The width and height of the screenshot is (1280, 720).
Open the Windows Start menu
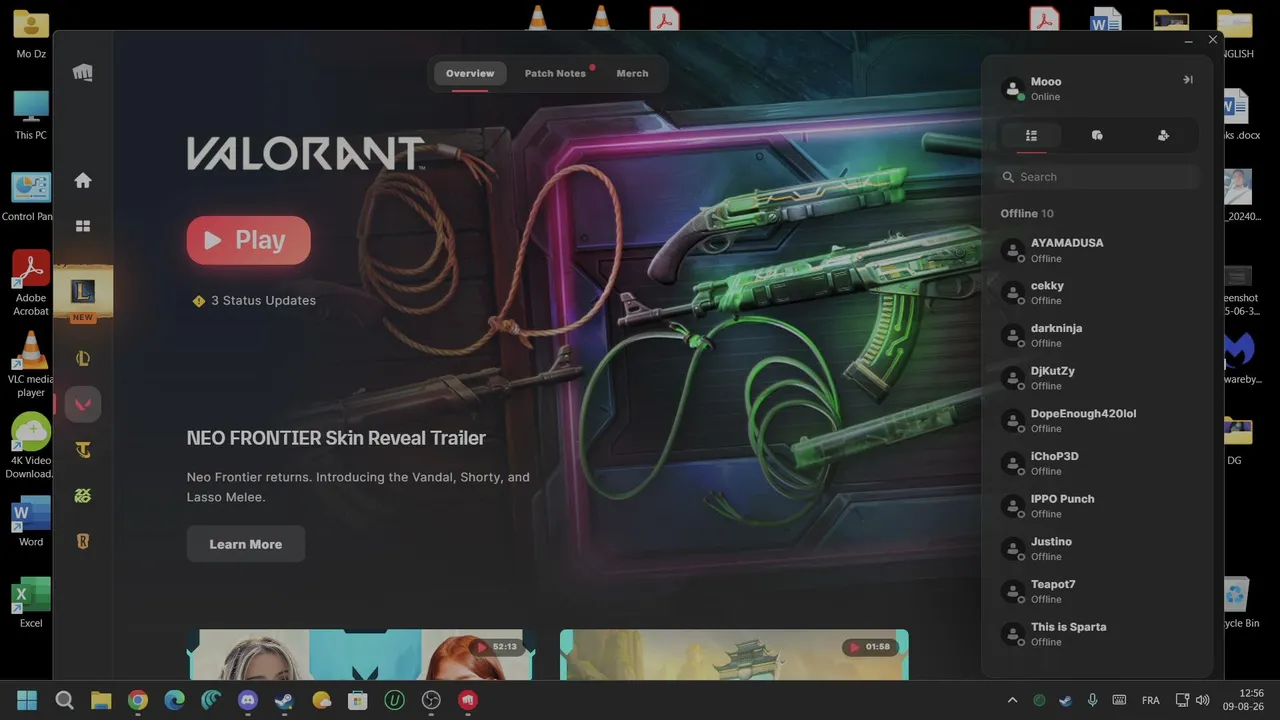[27, 700]
